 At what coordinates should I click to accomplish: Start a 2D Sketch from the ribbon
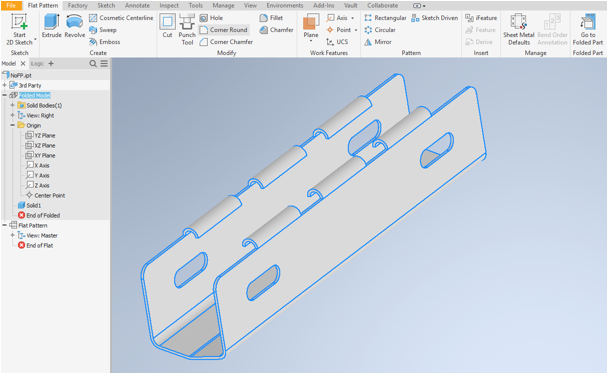coord(19,30)
